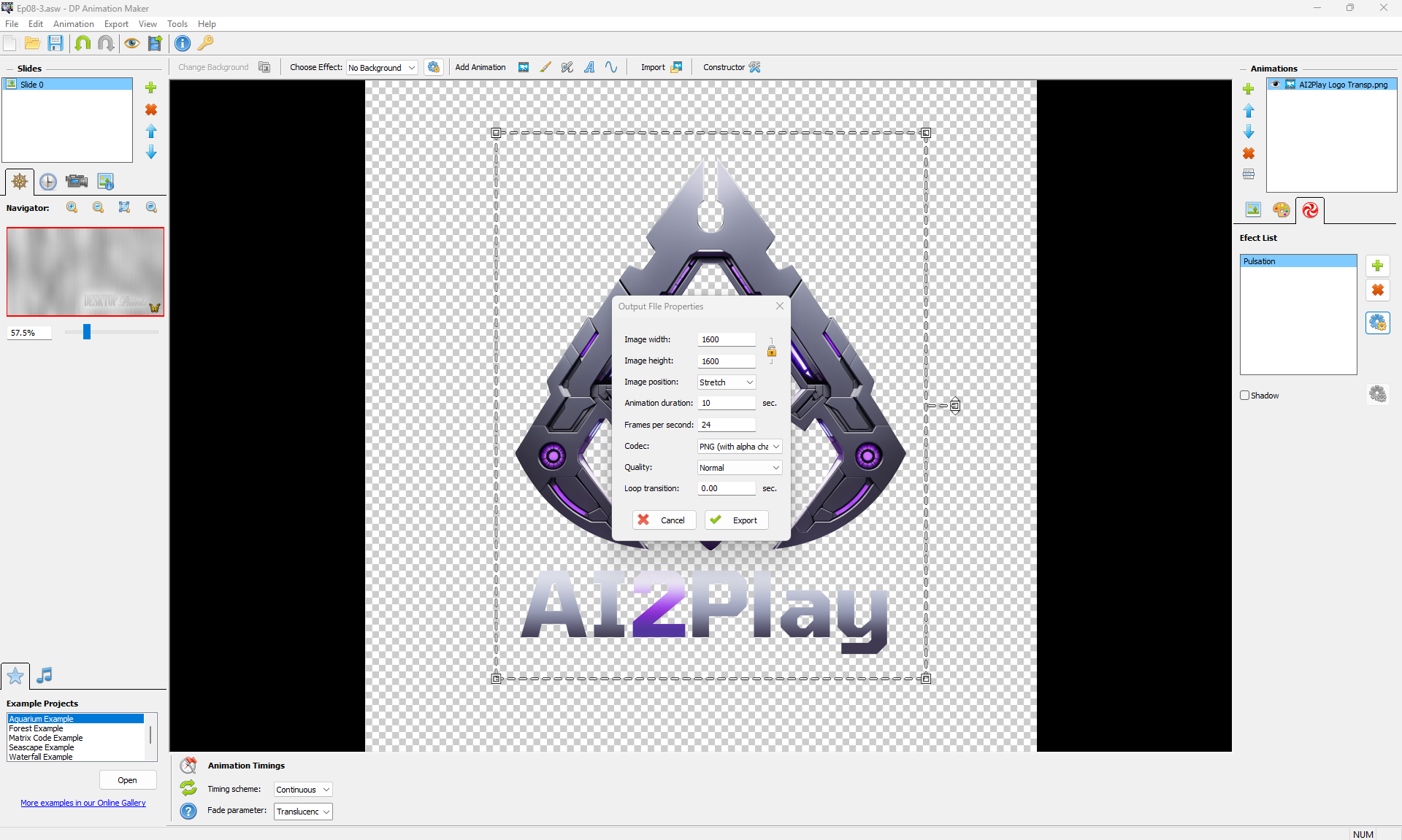Click the Zoom in magnifier in Navigator
Image resolution: width=1402 pixels, height=840 pixels.
point(72,207)
